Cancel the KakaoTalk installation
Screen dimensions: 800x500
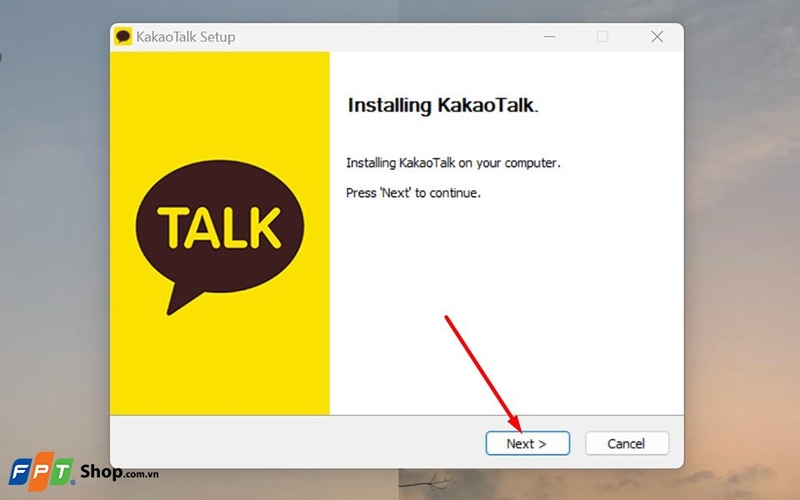(627, 443)
